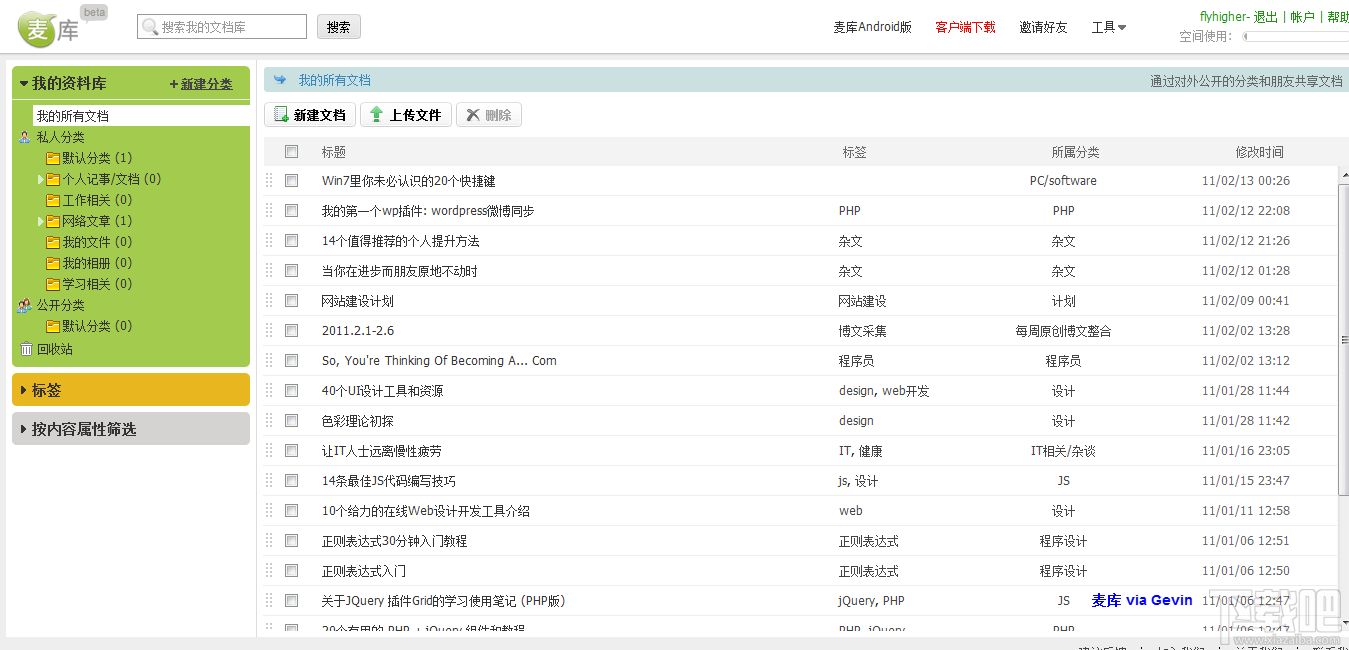This screenshot has width=1349, height=650.
Task: Sort by 标题 column header
Action: tap(333, 153)
